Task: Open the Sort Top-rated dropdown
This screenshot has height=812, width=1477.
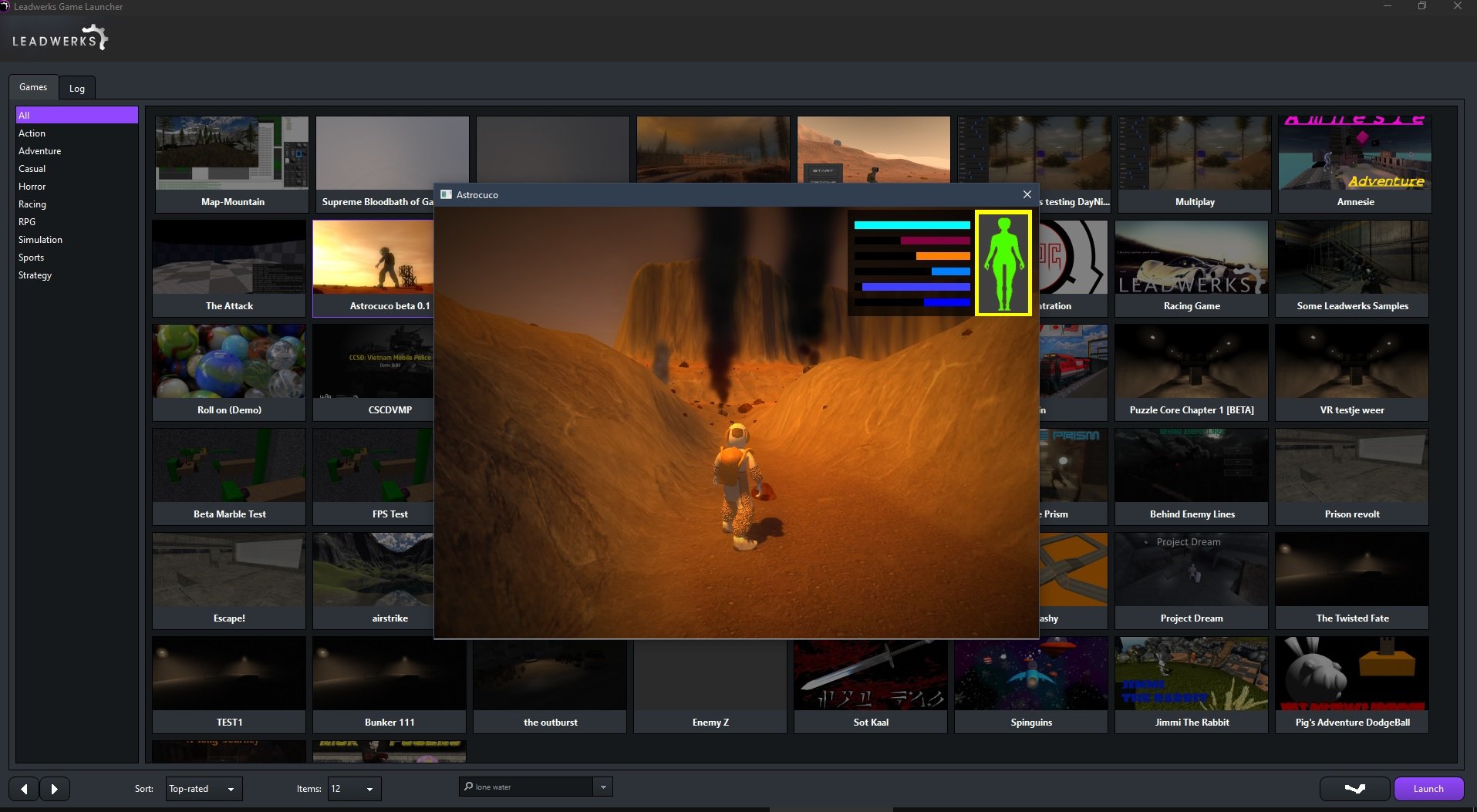Action: click(x=204, y=789)
